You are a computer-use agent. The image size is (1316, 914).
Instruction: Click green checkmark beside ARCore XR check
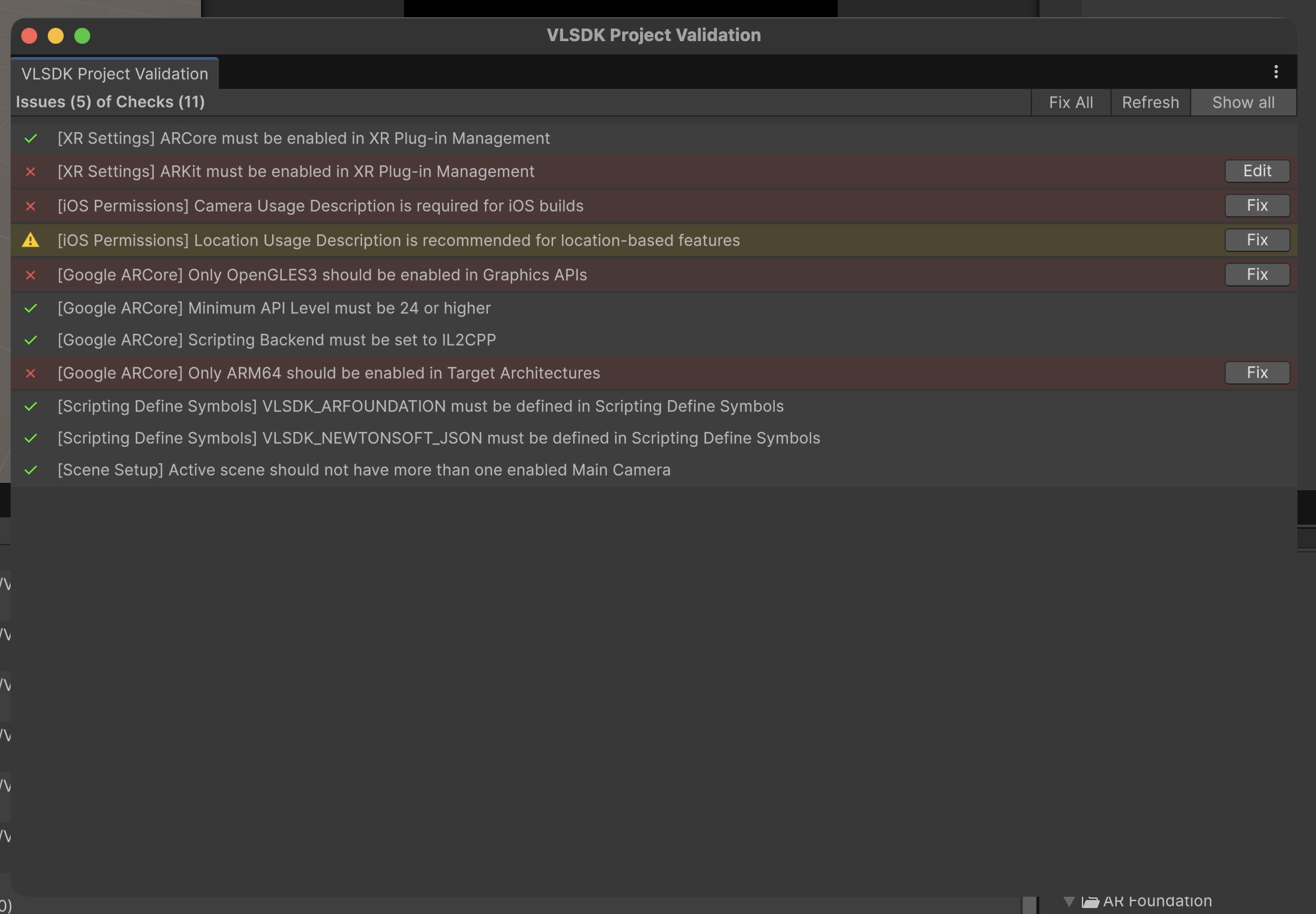click(x=31, y=139)
